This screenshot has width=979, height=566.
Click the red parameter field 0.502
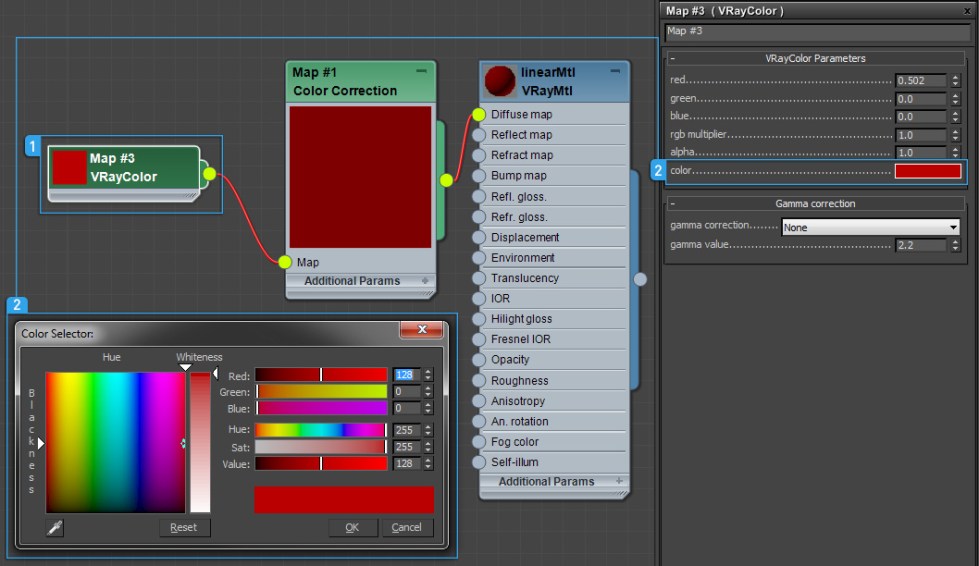[922, 81]
